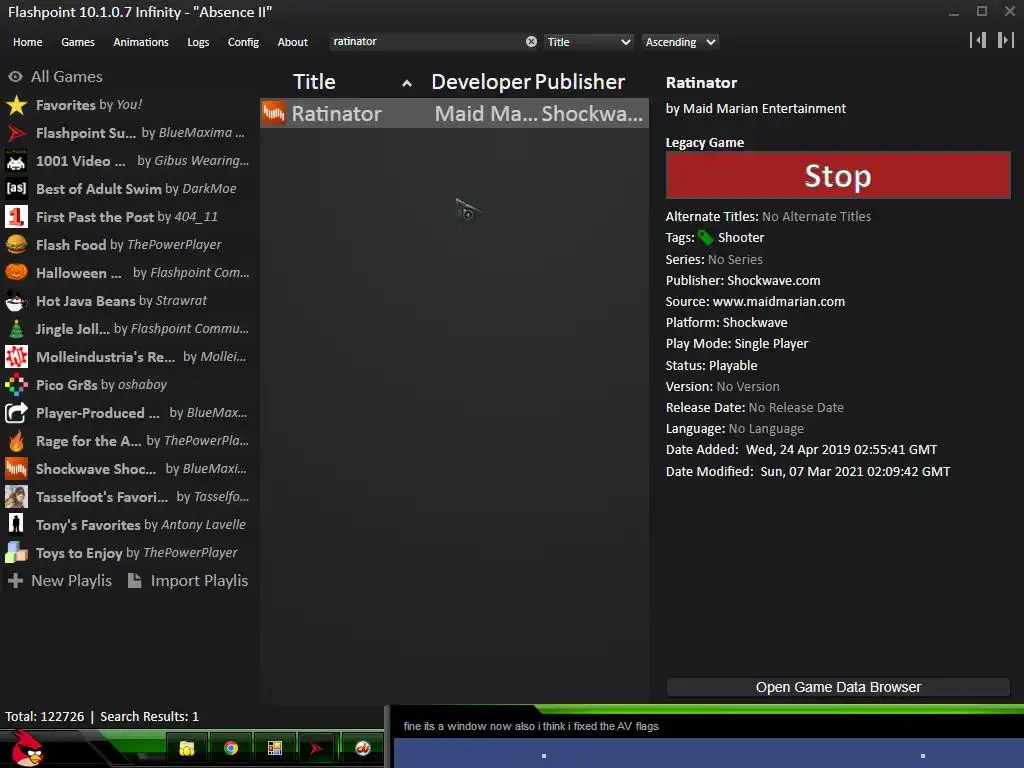Toggle the right sidebar visibility
This screenshot has width=1024, height=768.
tap(1005, 40)
